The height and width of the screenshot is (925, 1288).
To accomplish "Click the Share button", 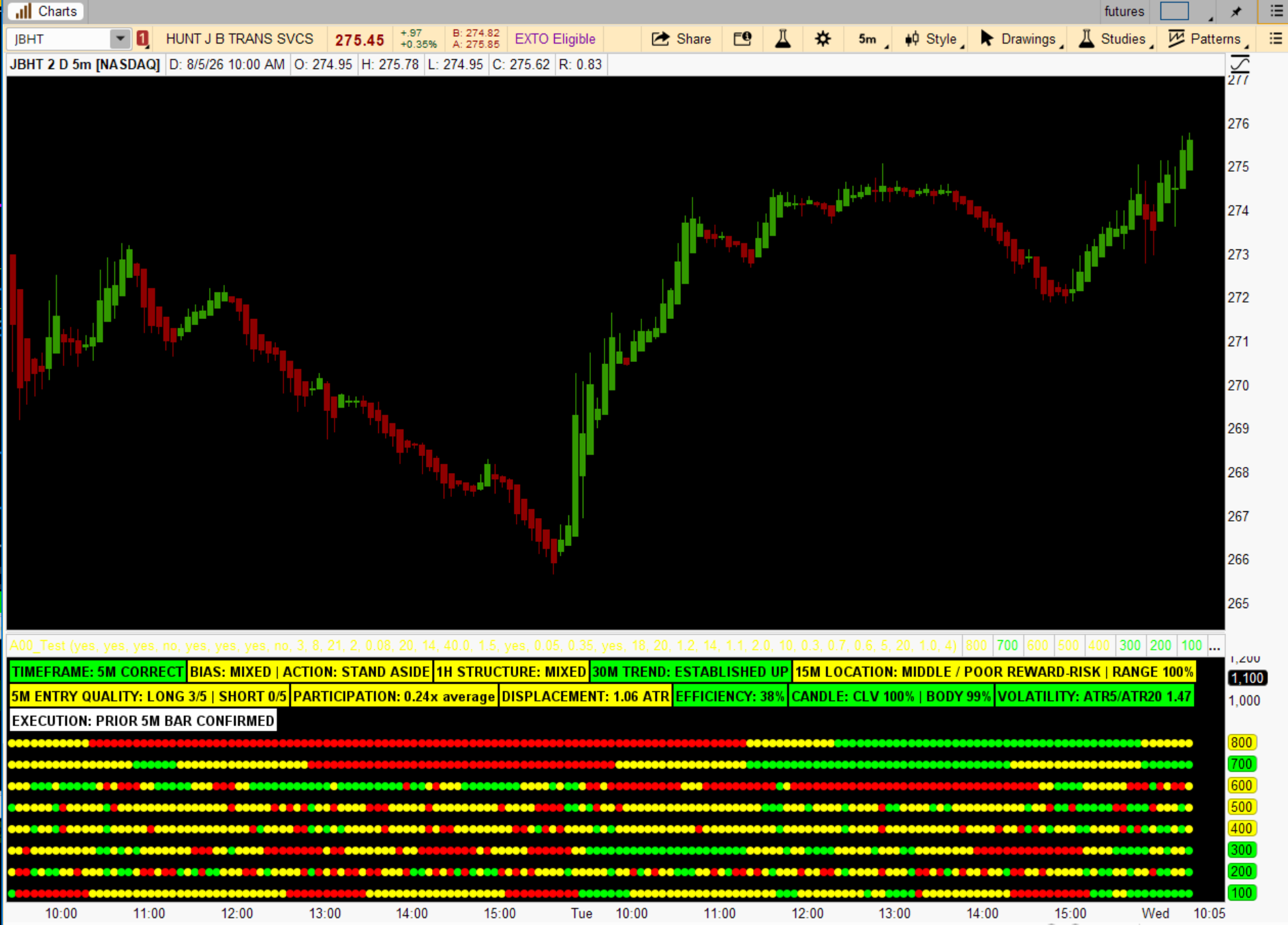I will 681,39.
